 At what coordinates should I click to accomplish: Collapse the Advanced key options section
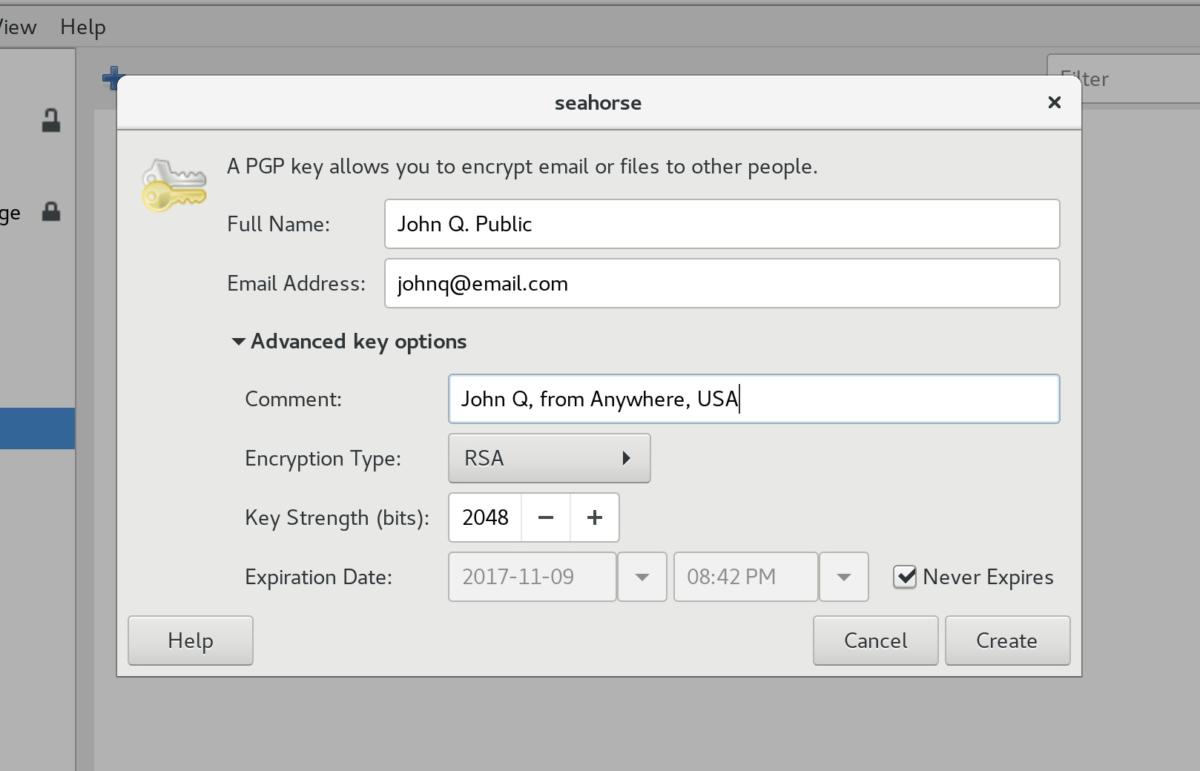point(349,341)
